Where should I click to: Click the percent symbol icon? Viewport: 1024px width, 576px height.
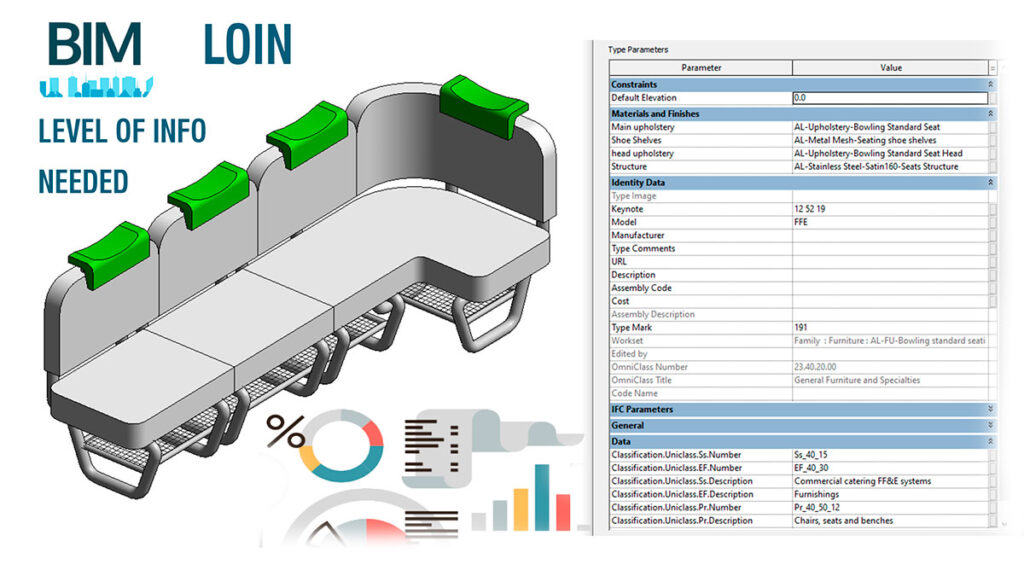285,432
